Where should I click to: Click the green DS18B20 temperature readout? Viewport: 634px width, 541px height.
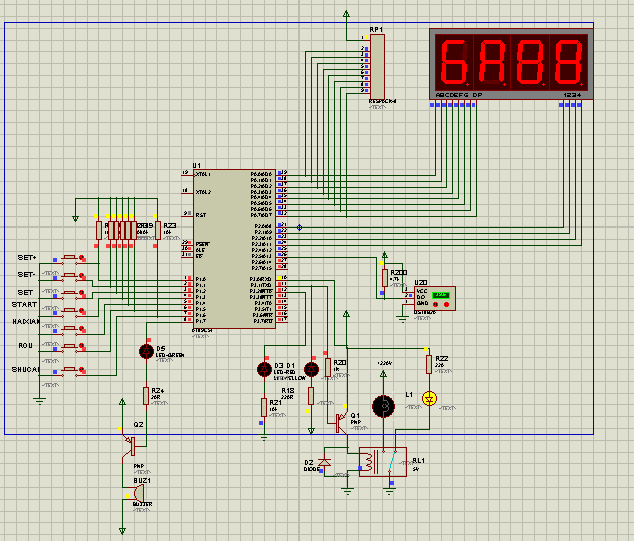[441, 296]
